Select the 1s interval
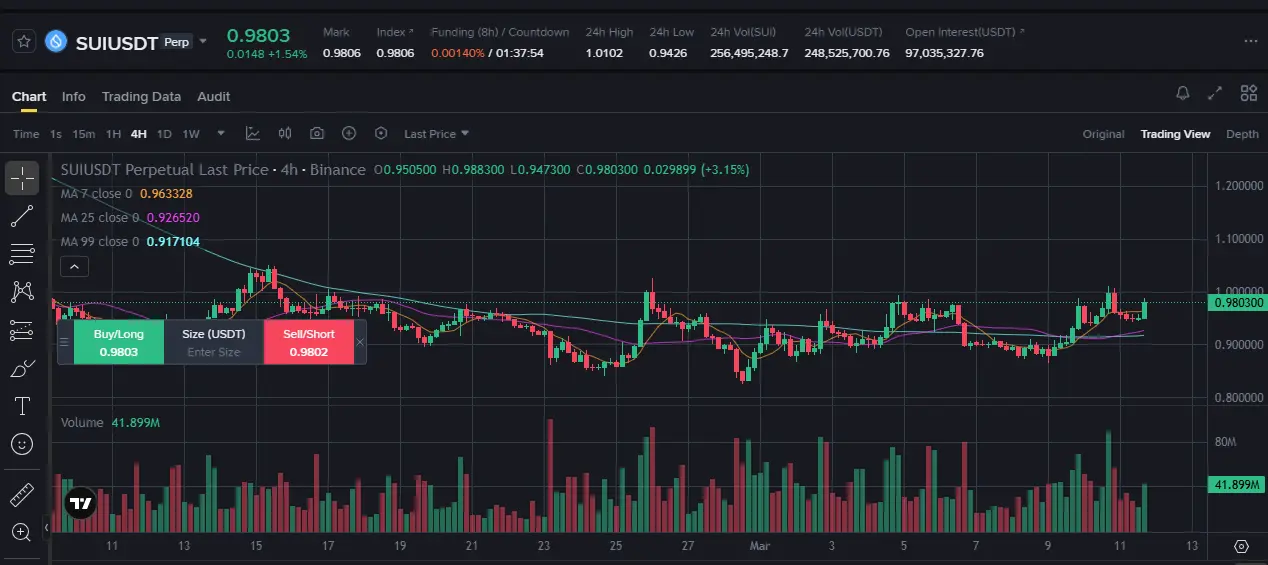 56,134
